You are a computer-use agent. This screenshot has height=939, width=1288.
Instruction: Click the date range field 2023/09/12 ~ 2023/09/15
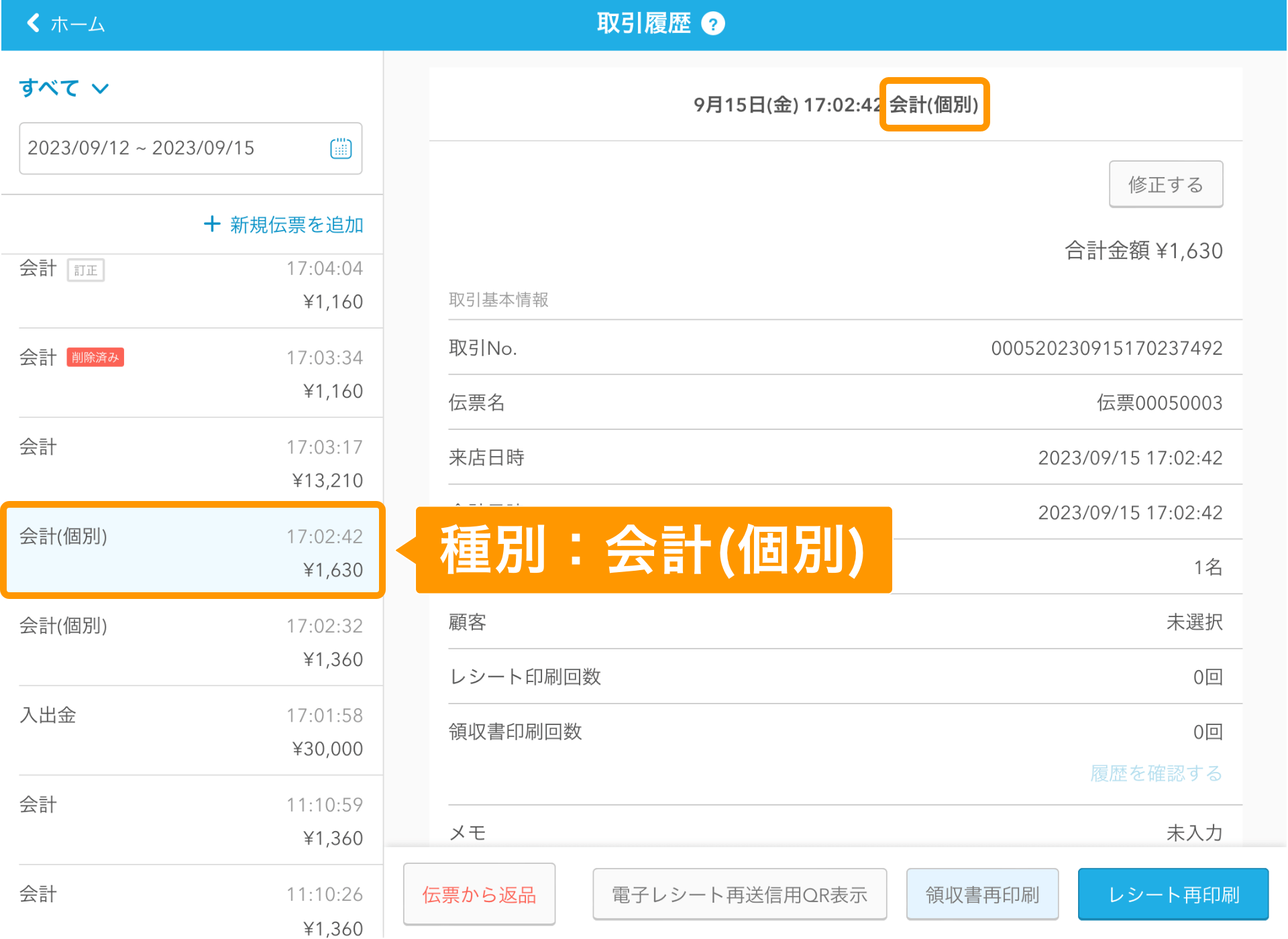[x=191, y=148]
